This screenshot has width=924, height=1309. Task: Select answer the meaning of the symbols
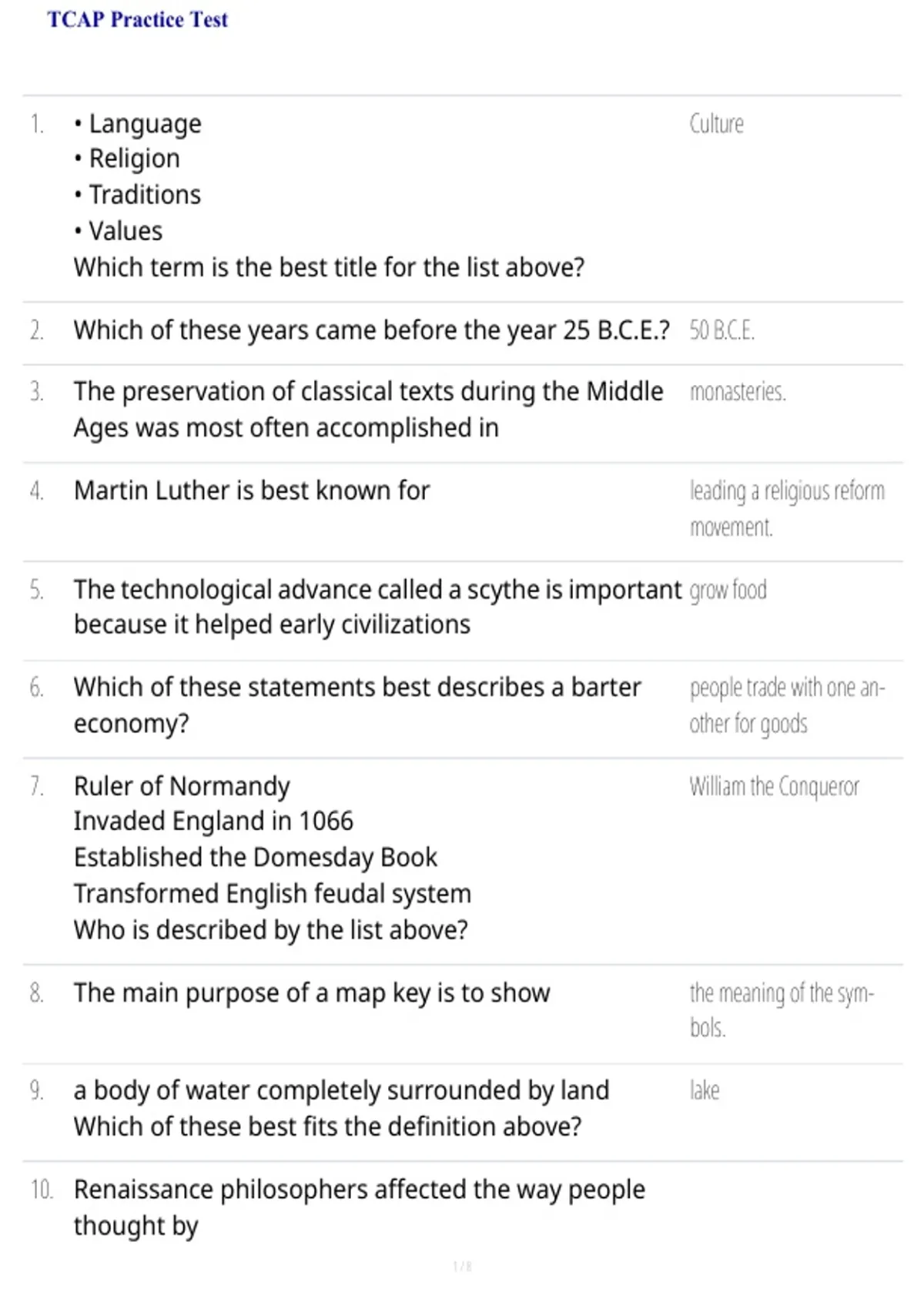[782, 1010]
